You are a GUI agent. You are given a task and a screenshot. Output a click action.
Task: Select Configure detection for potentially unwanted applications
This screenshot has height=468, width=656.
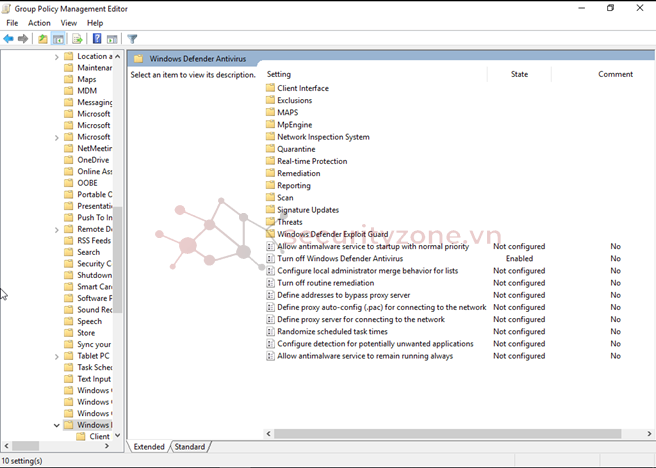[375, 343]
